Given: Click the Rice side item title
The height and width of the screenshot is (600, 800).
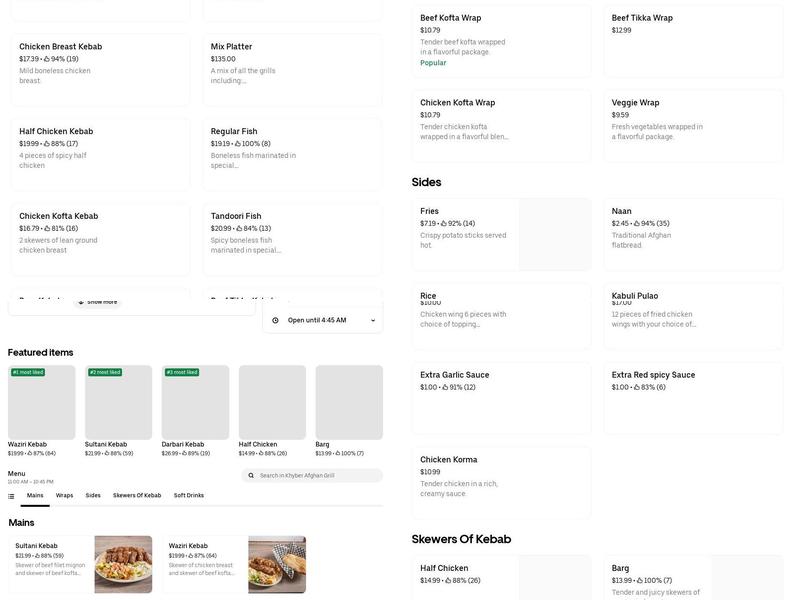Looking at the screenshot, I should [x=428, y=296].
